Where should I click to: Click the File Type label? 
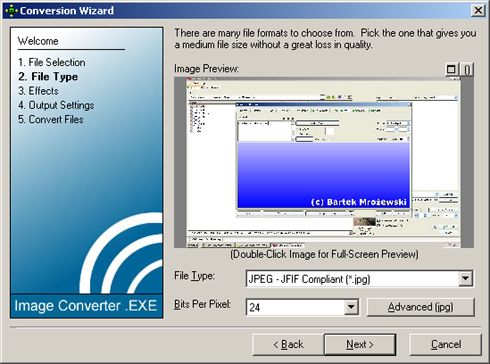(194, 276)
